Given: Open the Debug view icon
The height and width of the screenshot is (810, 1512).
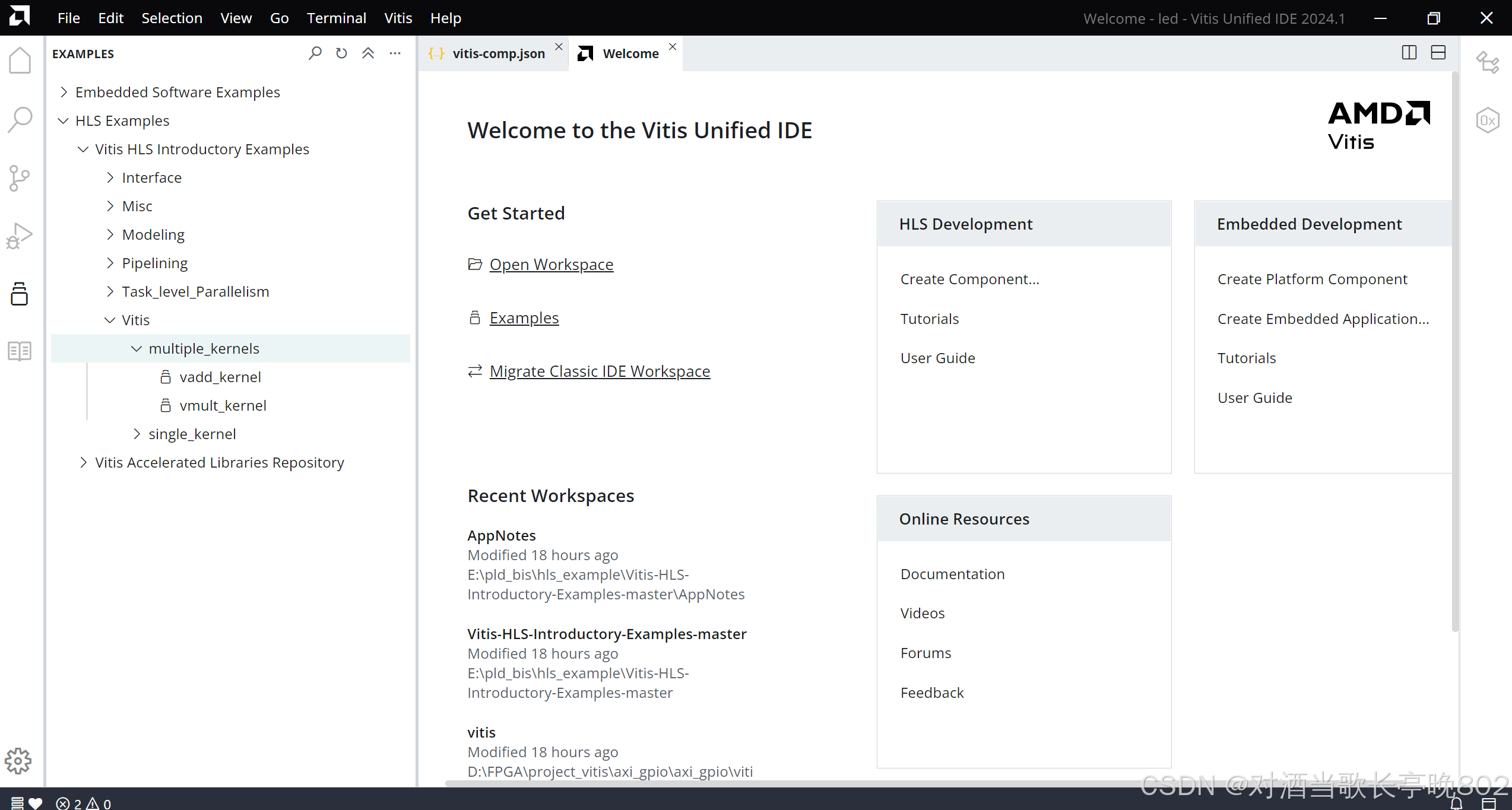Looking at the screenshot, I should [x=20, y=236].
